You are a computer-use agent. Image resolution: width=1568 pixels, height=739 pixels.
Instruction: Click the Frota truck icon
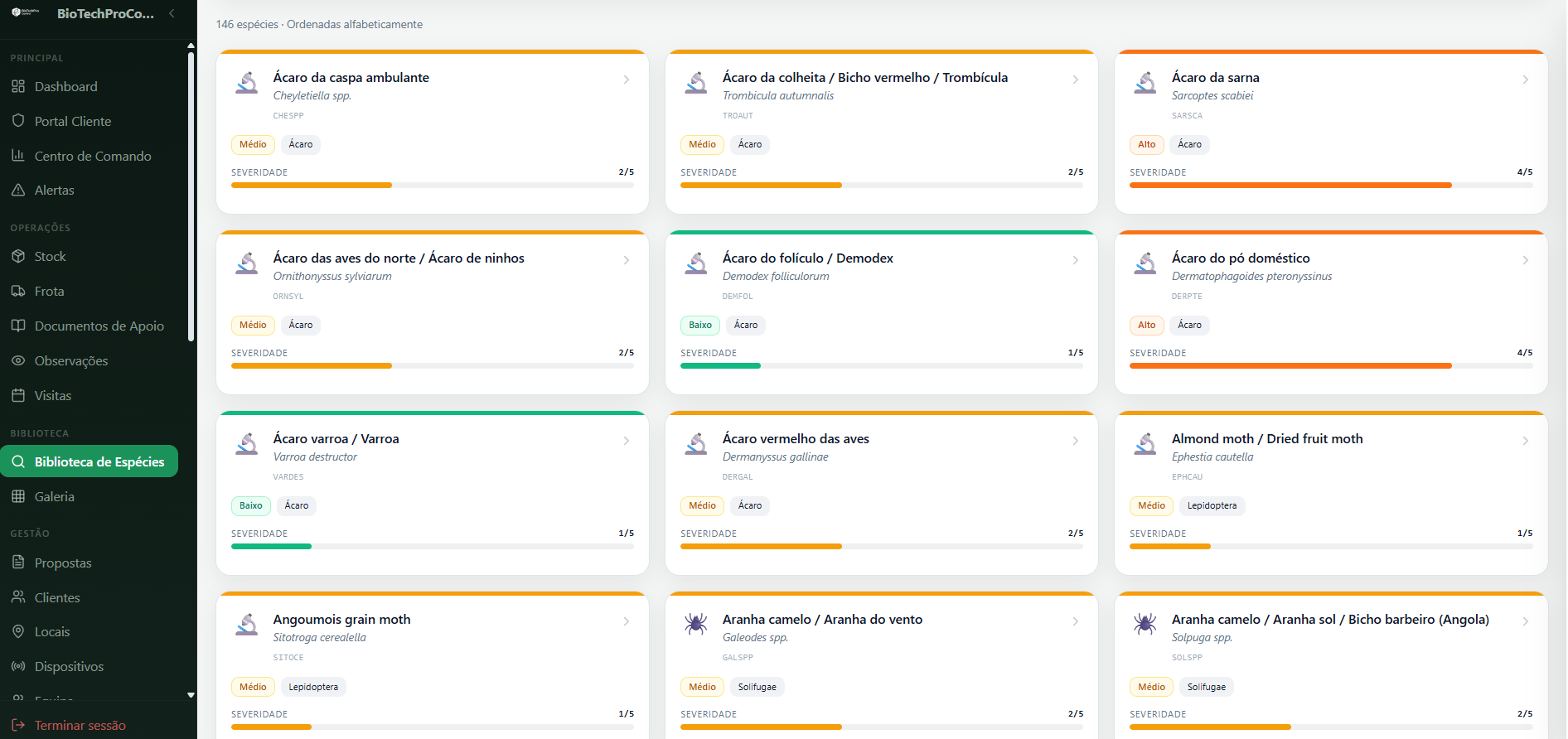coord(18,291)
